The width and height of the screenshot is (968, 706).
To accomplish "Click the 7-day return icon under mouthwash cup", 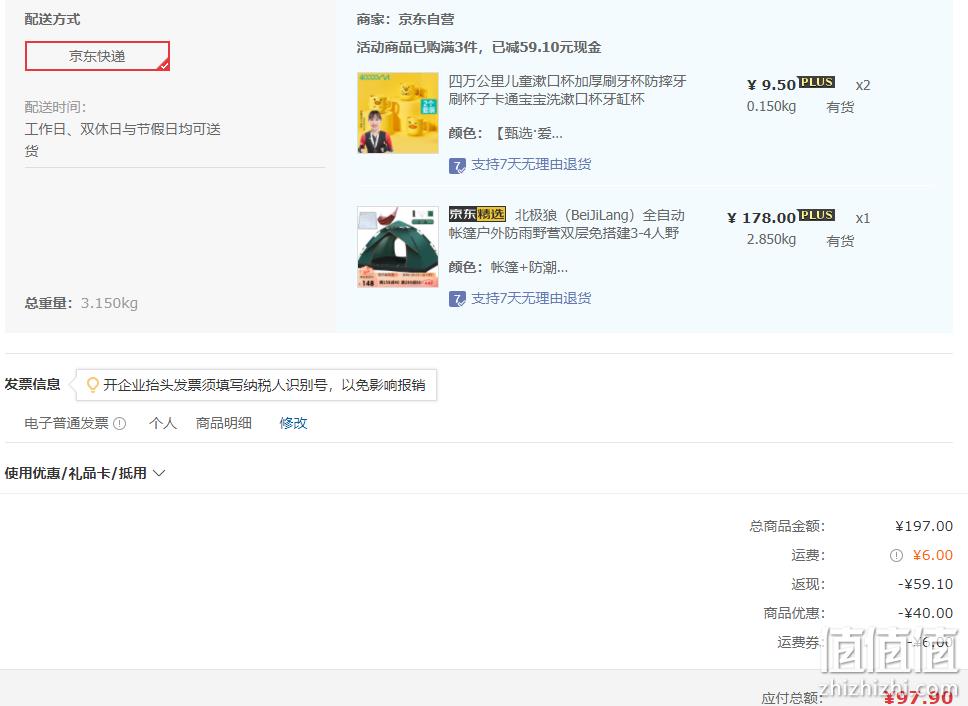I will [x=457, y=165].
